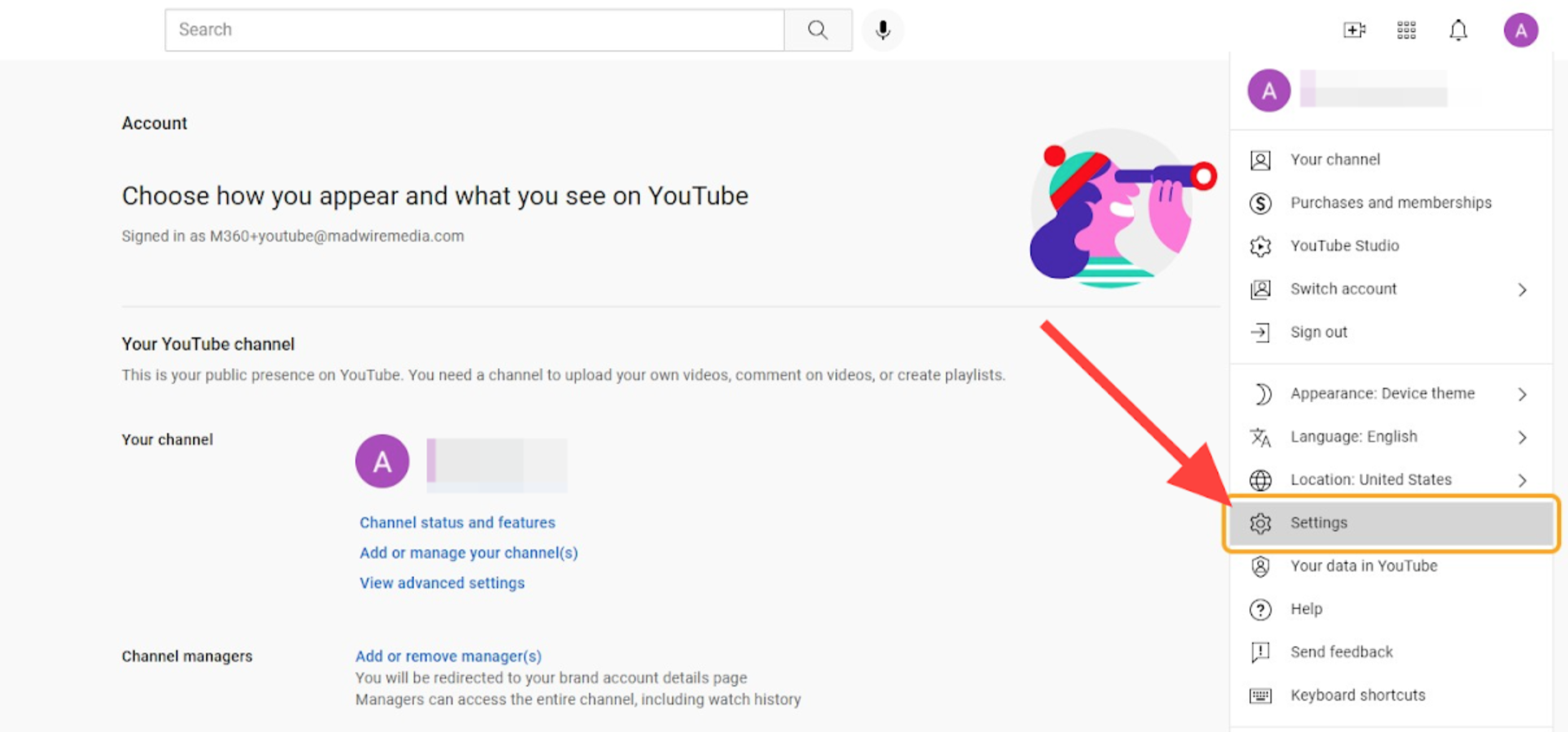Click the search magnifier button

click(817, 29)
